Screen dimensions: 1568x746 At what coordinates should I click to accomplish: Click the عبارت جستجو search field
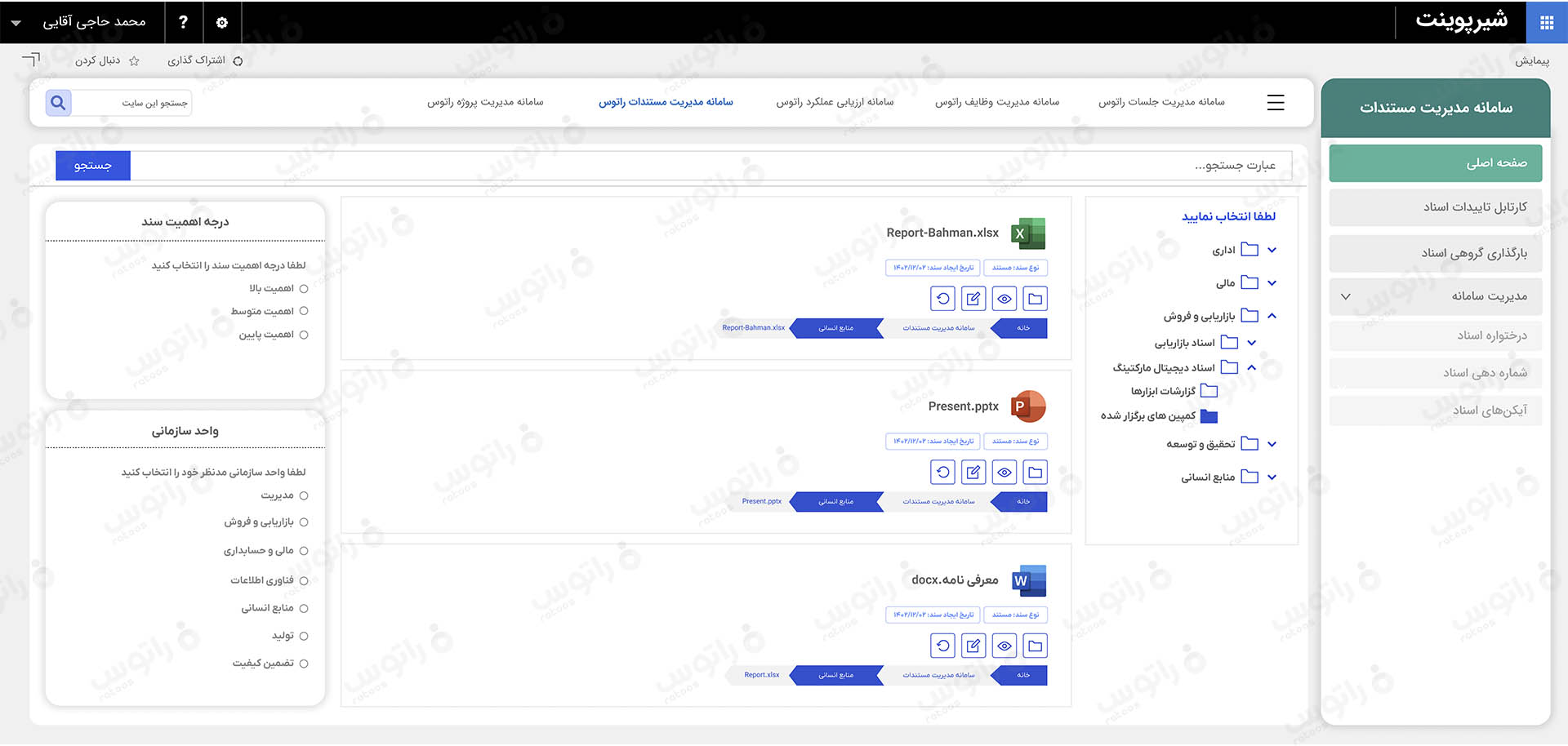[x=710, y=166]
